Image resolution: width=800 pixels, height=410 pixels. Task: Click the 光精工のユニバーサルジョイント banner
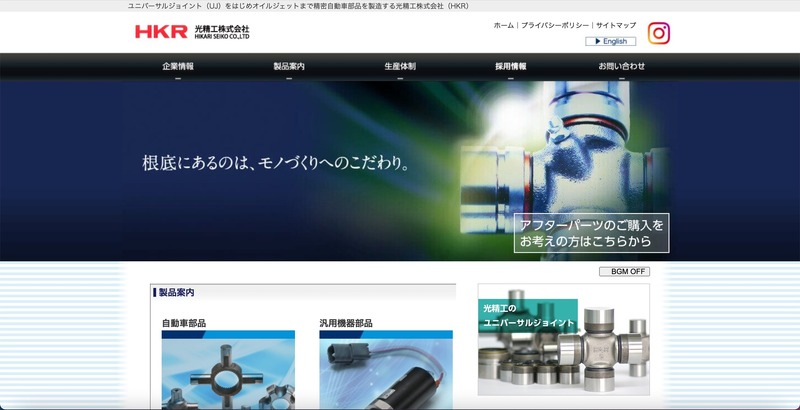coord(563,340)
